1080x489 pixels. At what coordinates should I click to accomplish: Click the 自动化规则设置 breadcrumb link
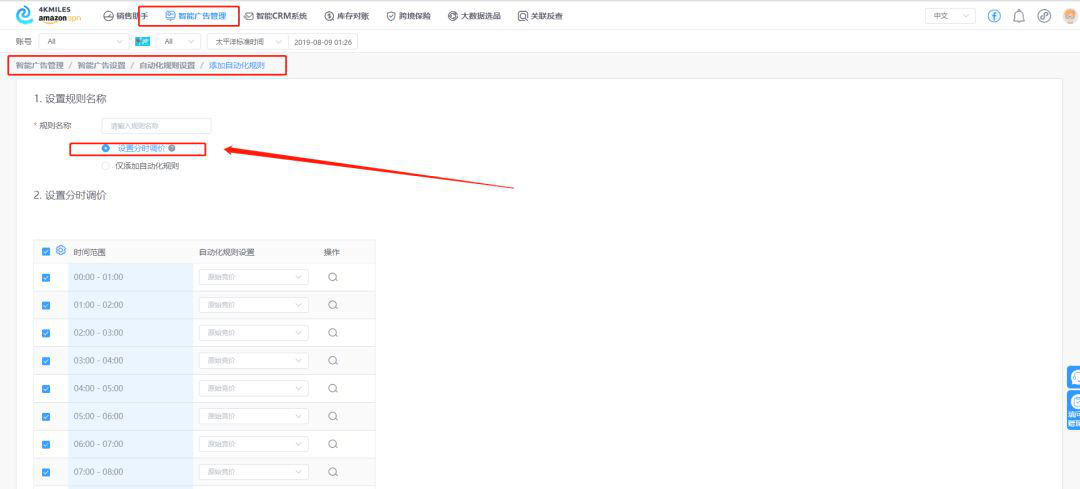click(x=167, y=65)
